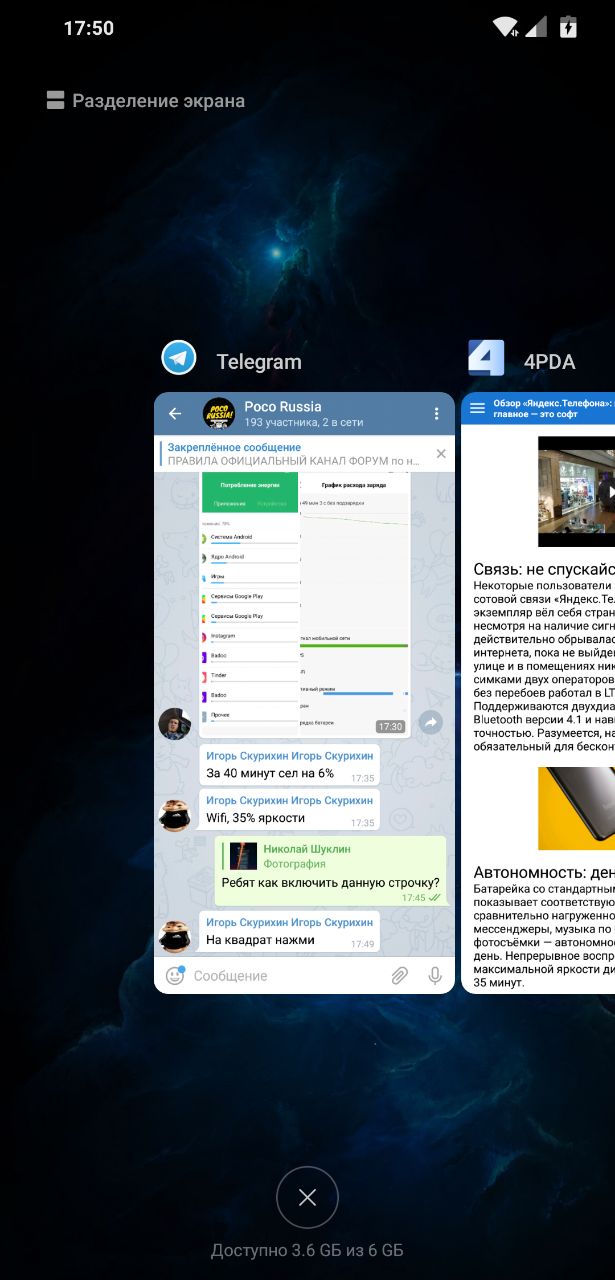The width and height of the screenshot is (615, 1280).
Task: Clear all recent apps with X button
Action: (307, 1197)
